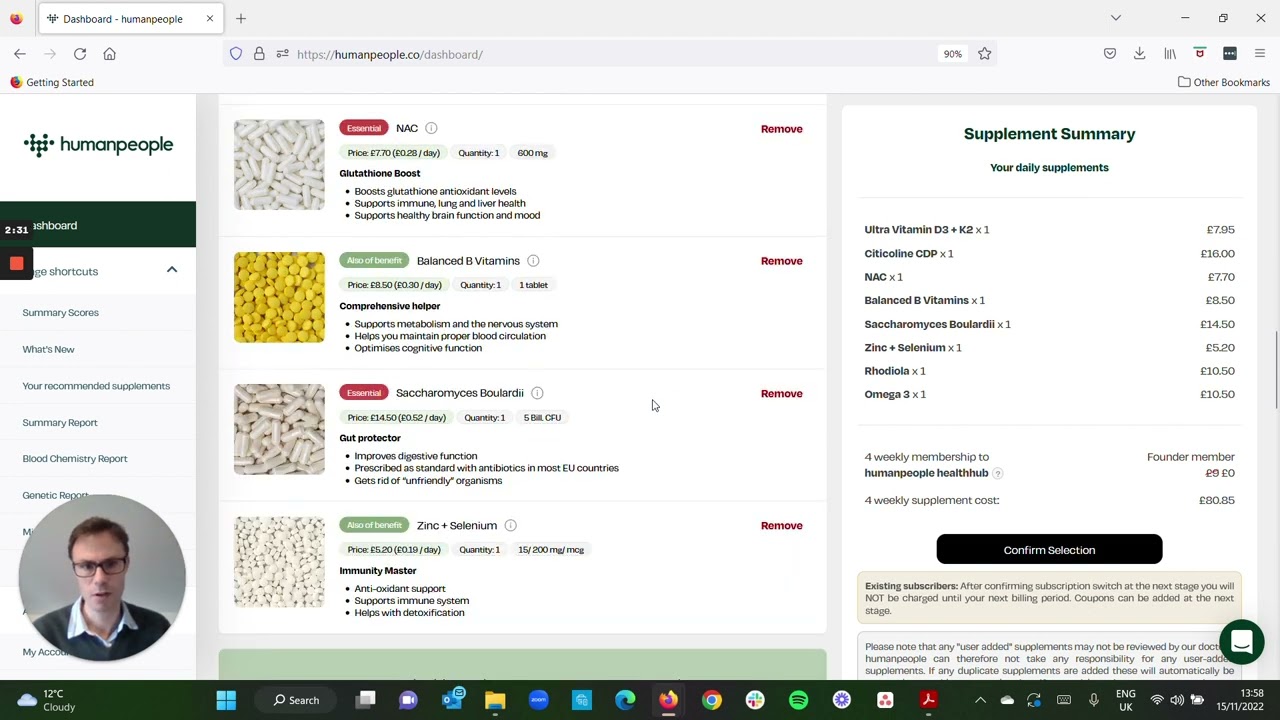The height and width of the screenshot is (720, 1280).
Task: Close the Dashboard - humanpeople tab
Action: pyautogui.click(x=210, y=18)
